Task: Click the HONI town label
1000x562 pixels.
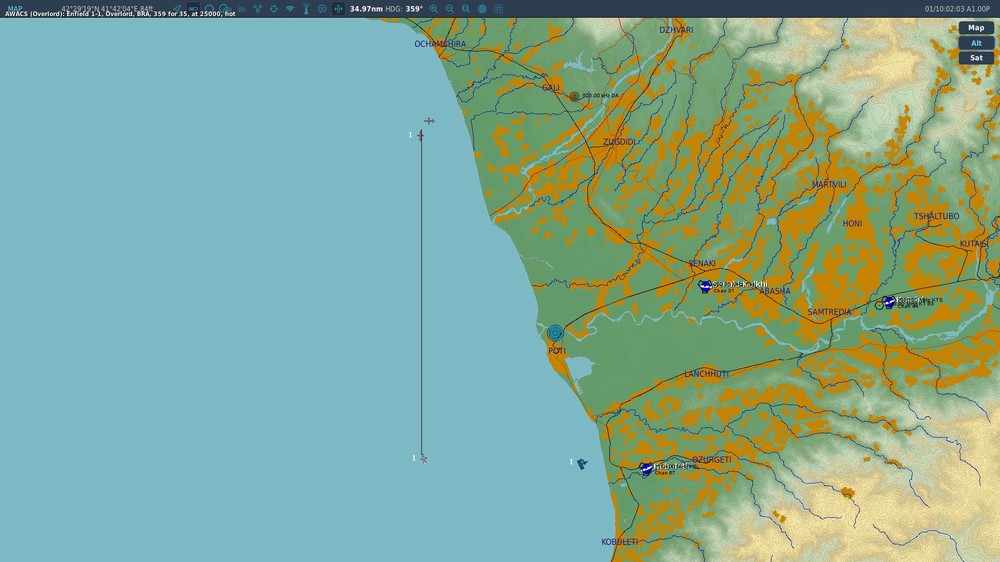Action: click(852, 223)
